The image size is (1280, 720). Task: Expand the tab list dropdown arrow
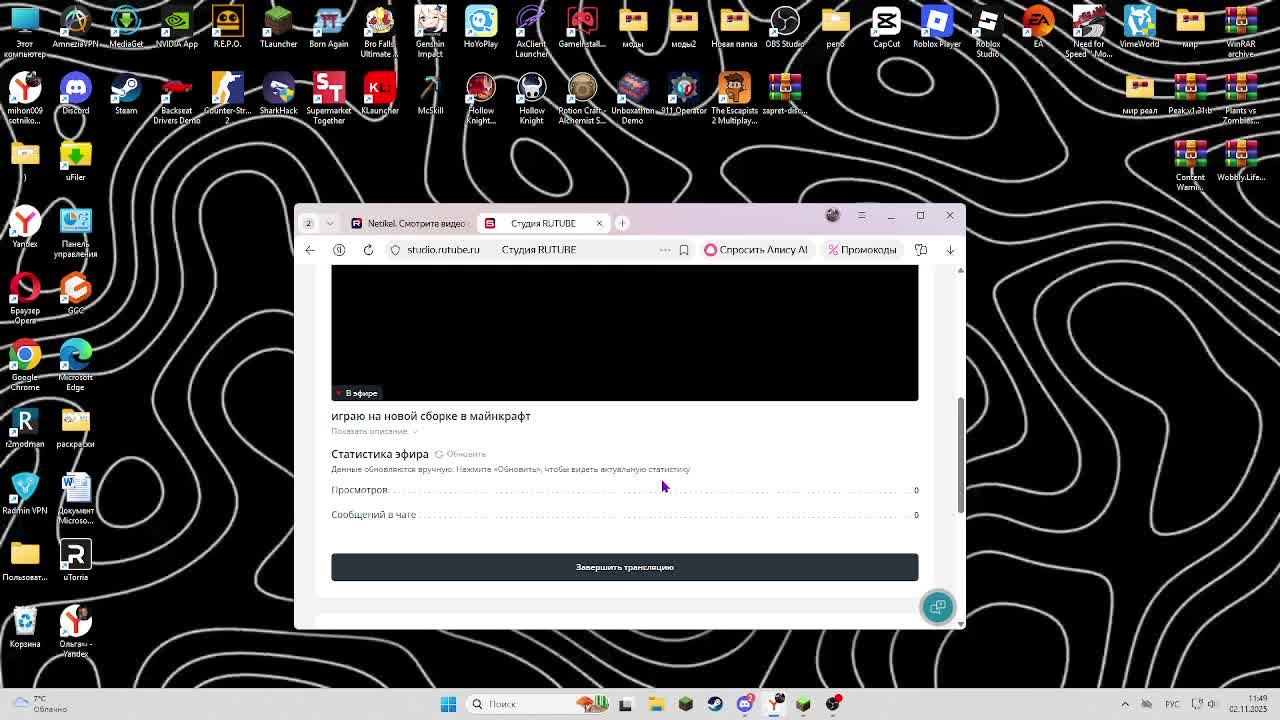329,223
